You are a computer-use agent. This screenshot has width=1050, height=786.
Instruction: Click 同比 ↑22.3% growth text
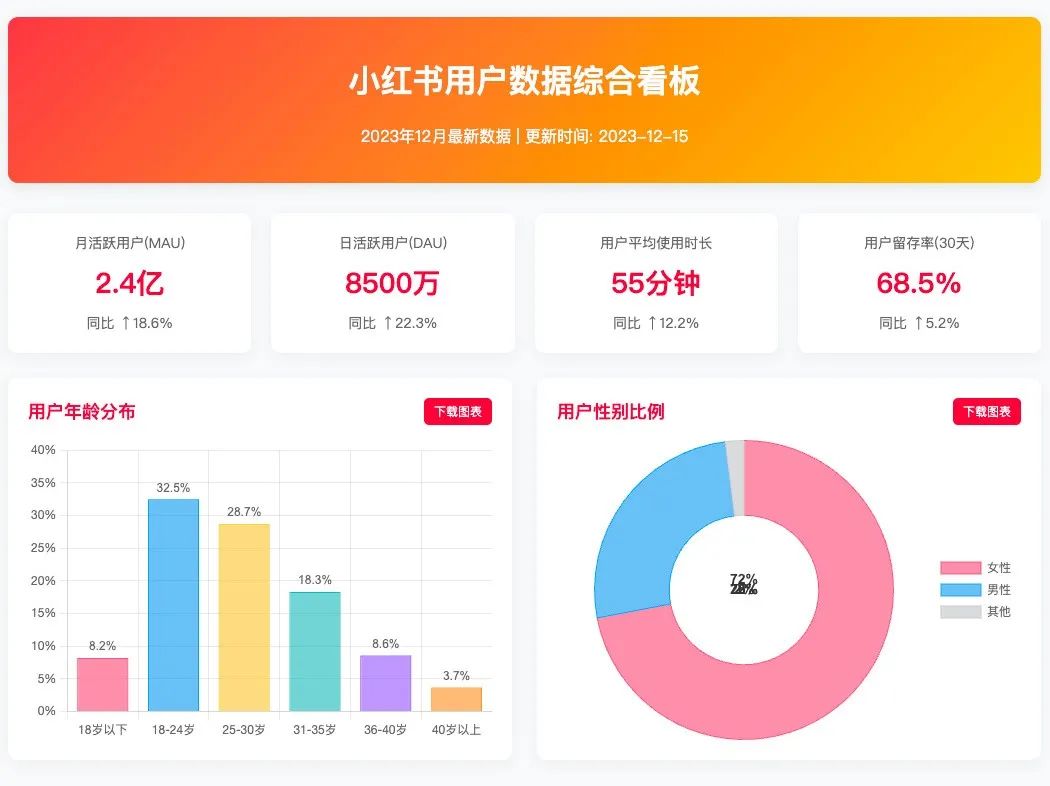[392, 323]
